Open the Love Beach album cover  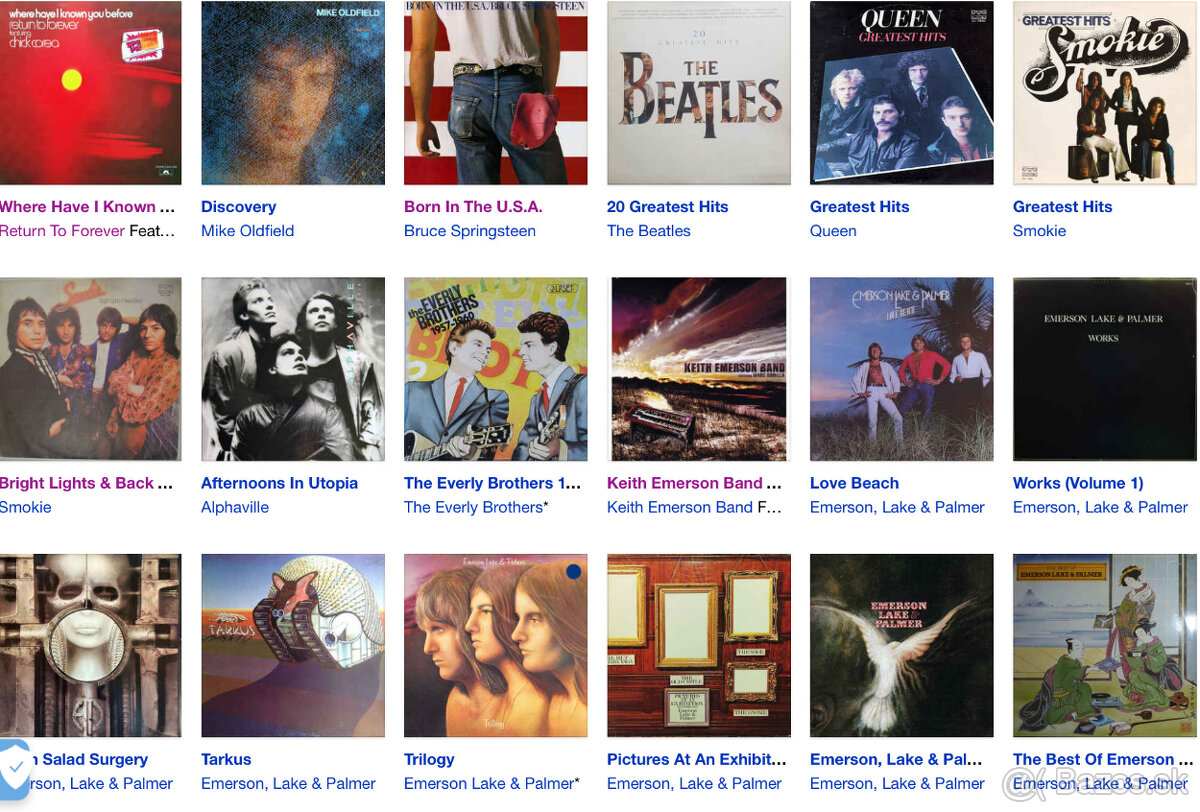pos(902,369)
